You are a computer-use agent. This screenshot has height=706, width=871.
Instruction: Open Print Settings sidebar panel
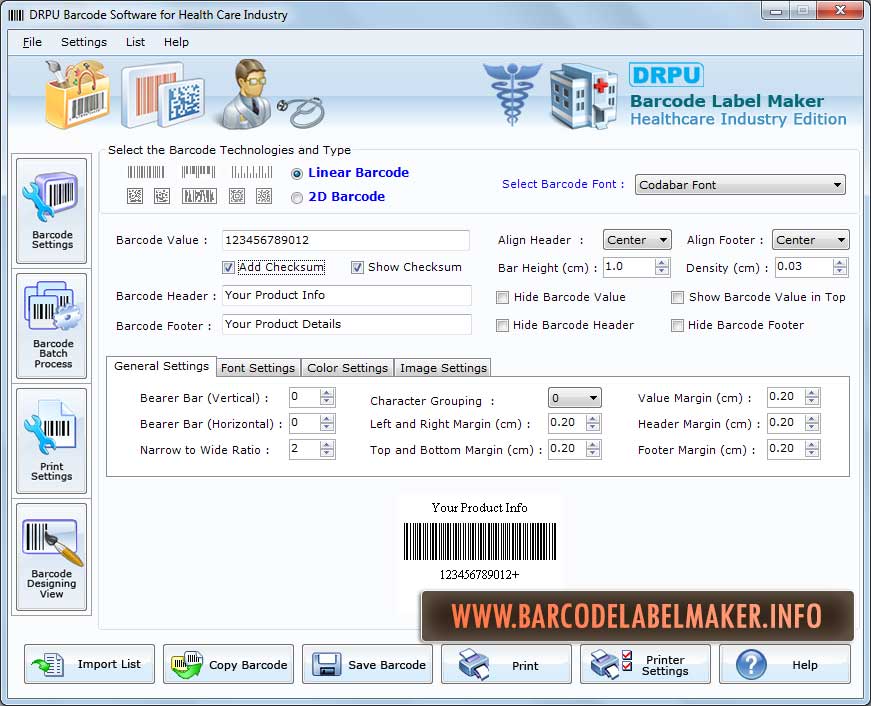tap(52, 441)
